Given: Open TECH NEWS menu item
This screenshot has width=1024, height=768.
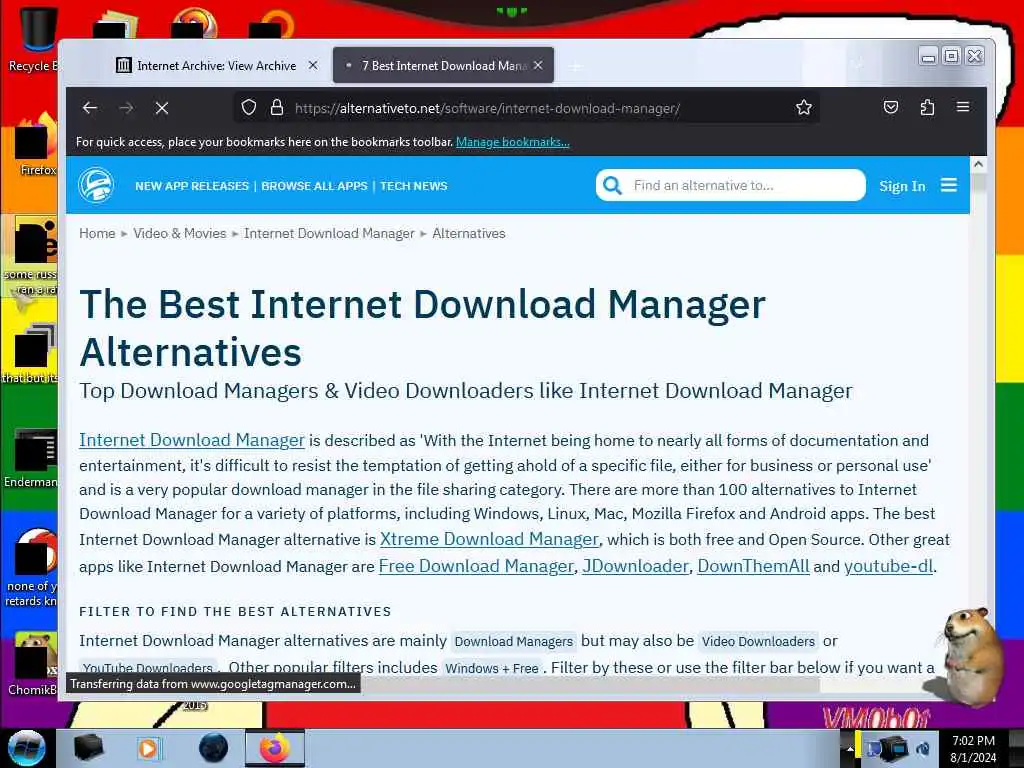Looking at the screenshot, I should tap(413, 186).
